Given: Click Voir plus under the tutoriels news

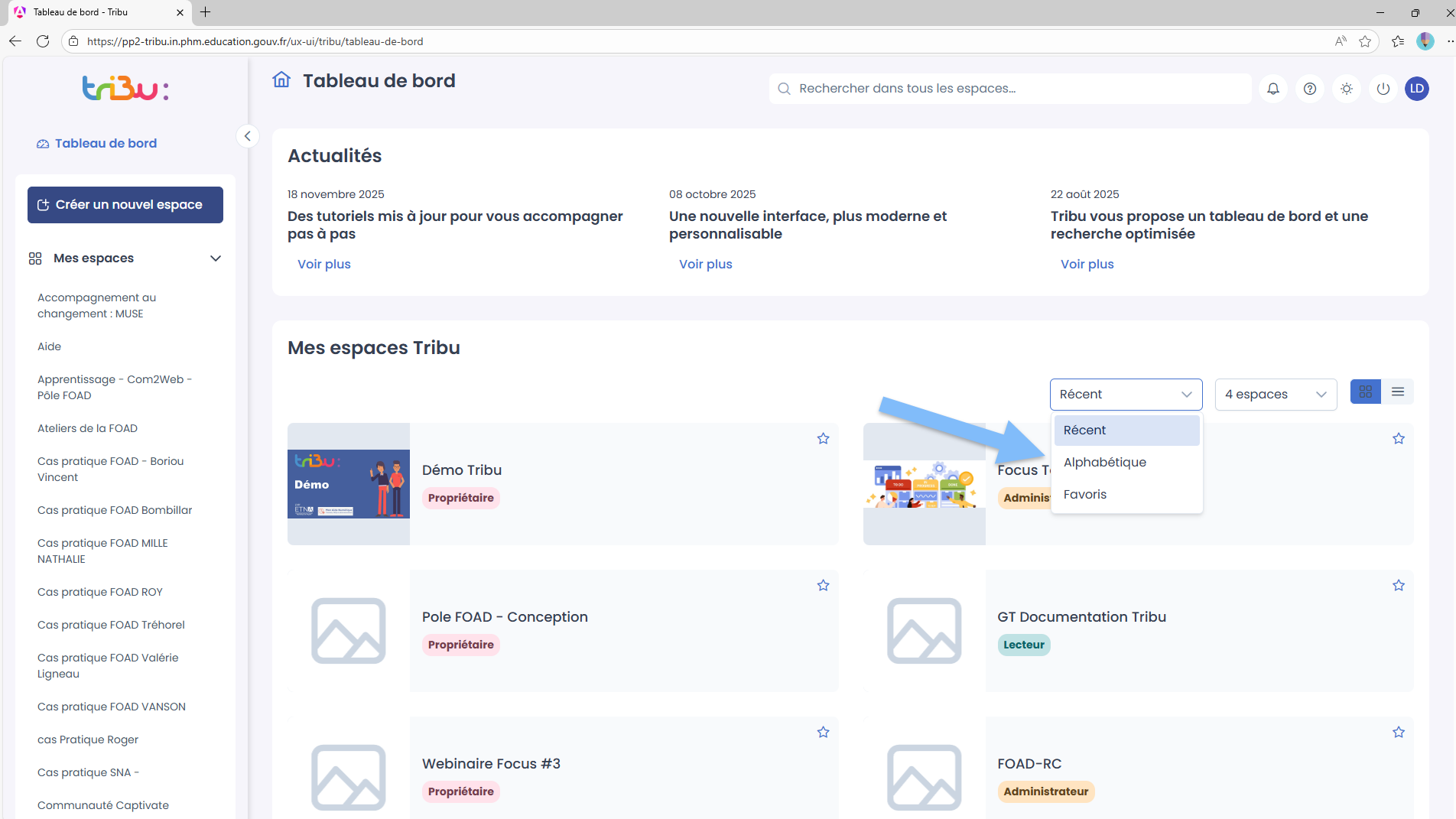Looking at the screenshot, I should click(x=324, y=265).
